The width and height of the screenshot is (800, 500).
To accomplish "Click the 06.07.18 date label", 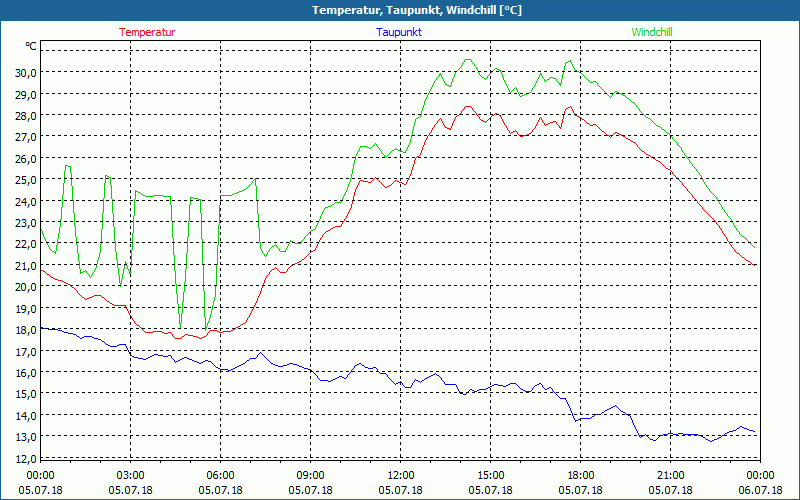I will [x=760, y=490].
